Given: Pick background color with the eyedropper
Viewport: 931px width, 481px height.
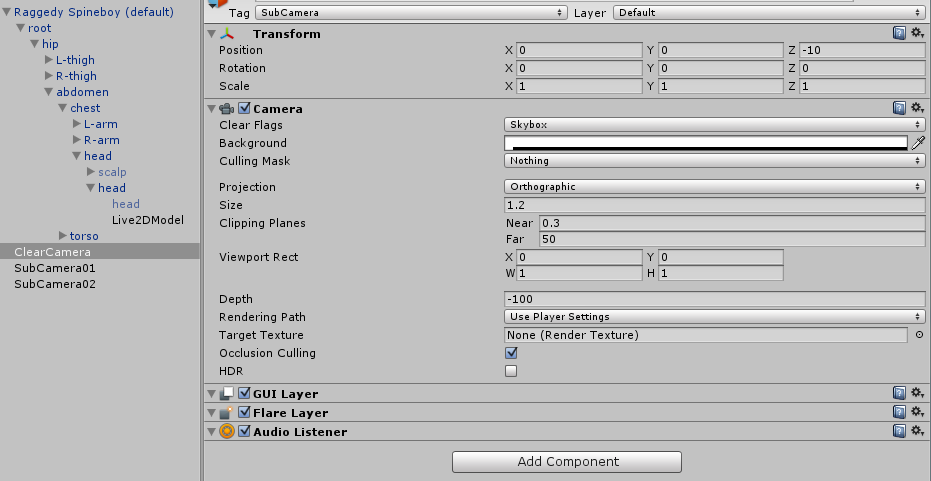Looking at the screenshot, I should (x=918, y=143).
